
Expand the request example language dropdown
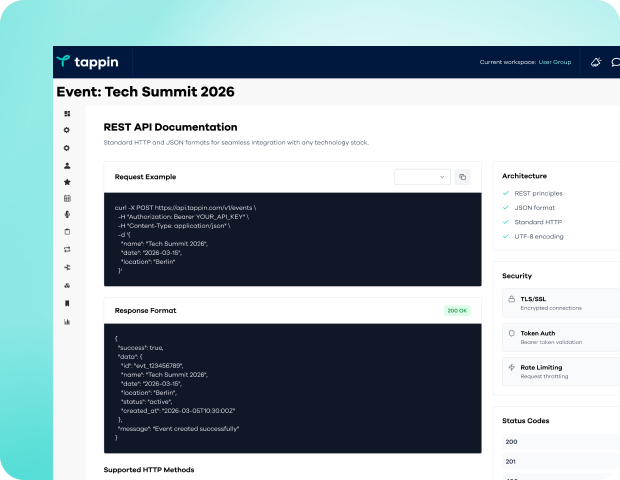click(421, 177)
